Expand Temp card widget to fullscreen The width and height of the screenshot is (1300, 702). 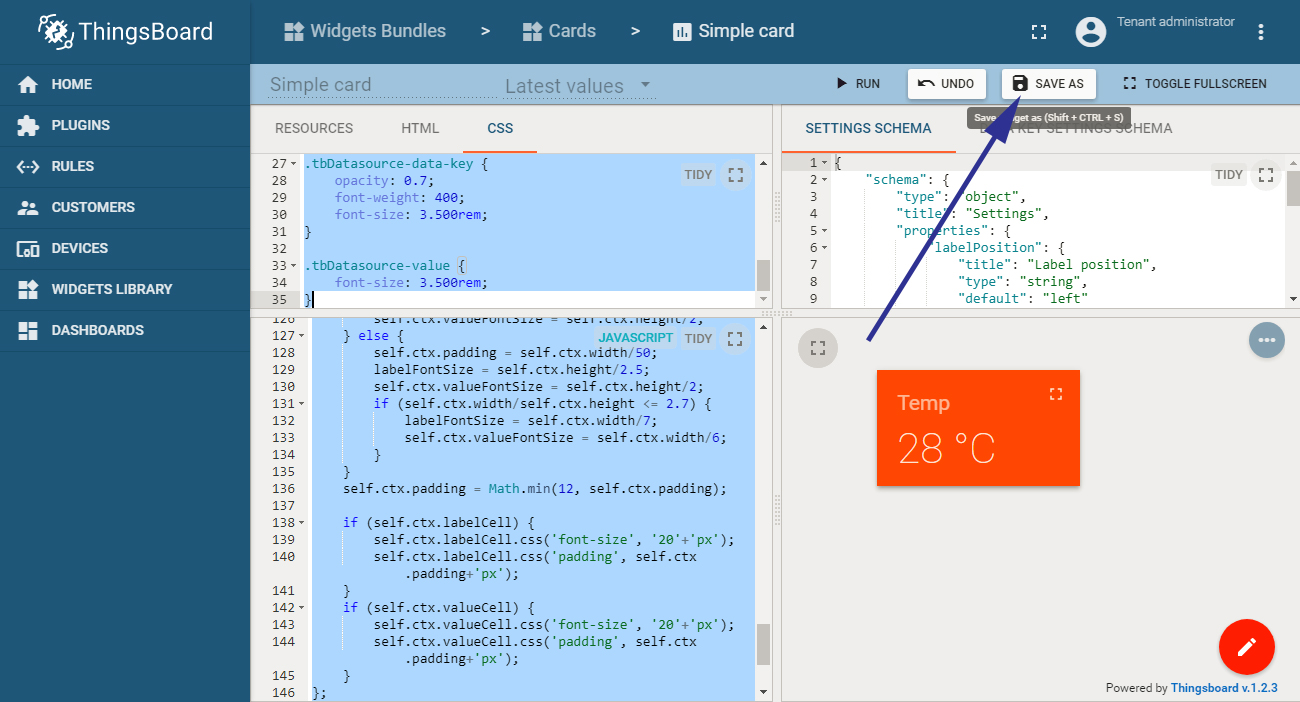pyautogui.click(x=1055, y=394)
